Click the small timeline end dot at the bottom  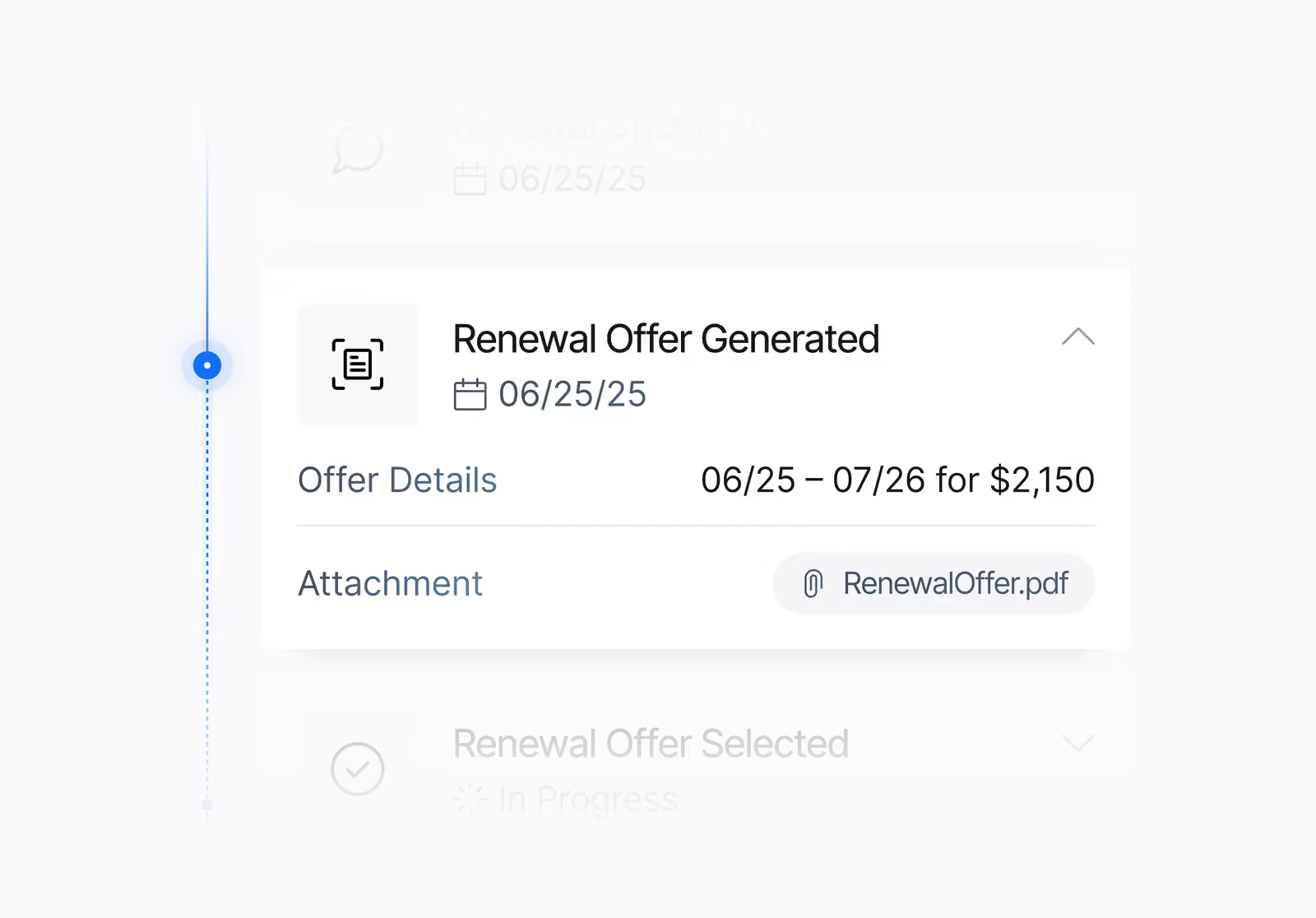click(x=207, y=805)
